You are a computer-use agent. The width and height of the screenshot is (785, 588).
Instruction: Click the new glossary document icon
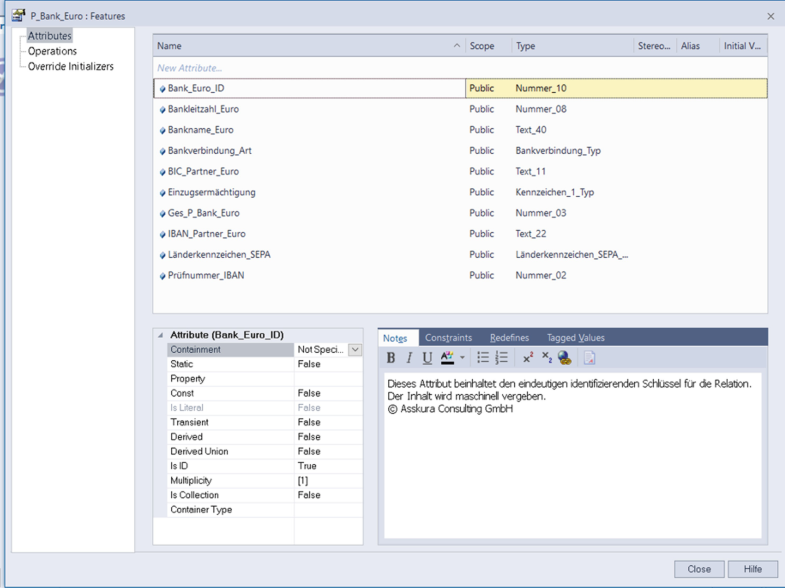click(590, 358)
